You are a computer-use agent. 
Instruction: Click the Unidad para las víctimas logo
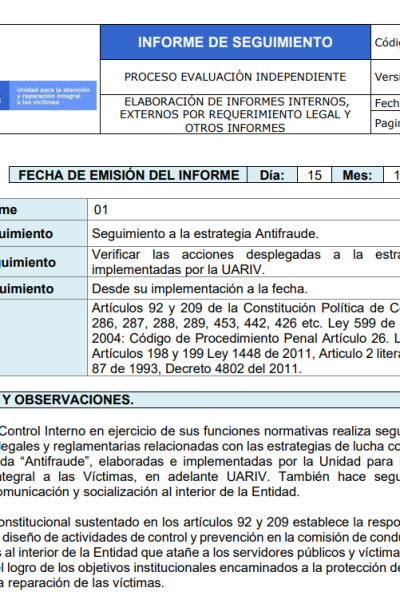click(x=48, y=96)
